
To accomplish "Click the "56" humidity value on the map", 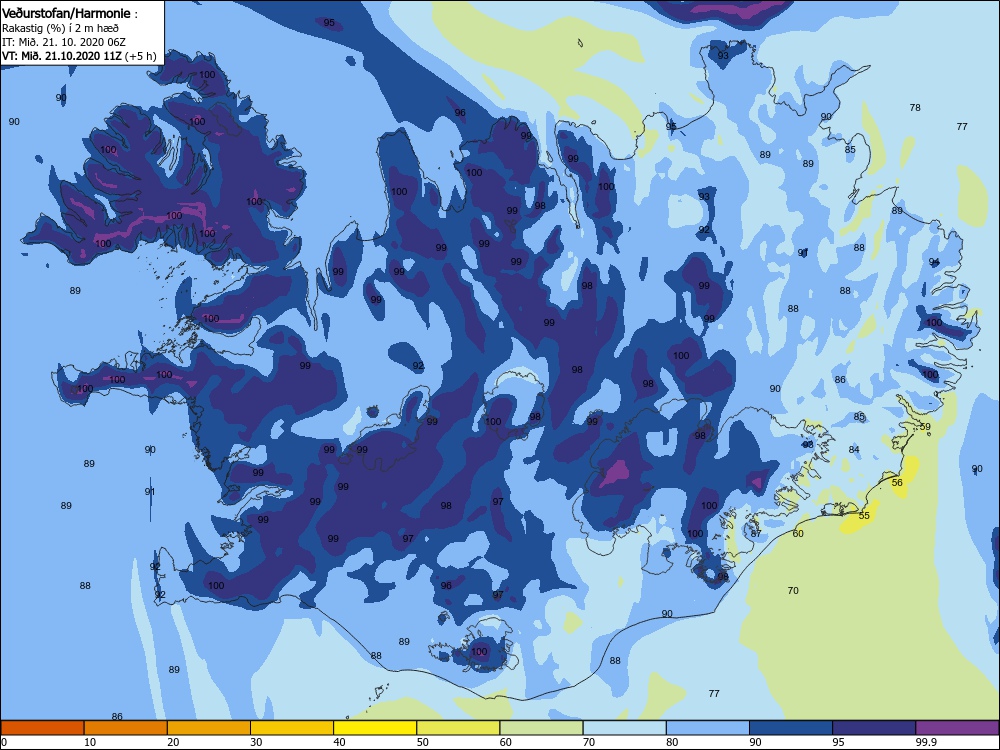I will (897, 482).
